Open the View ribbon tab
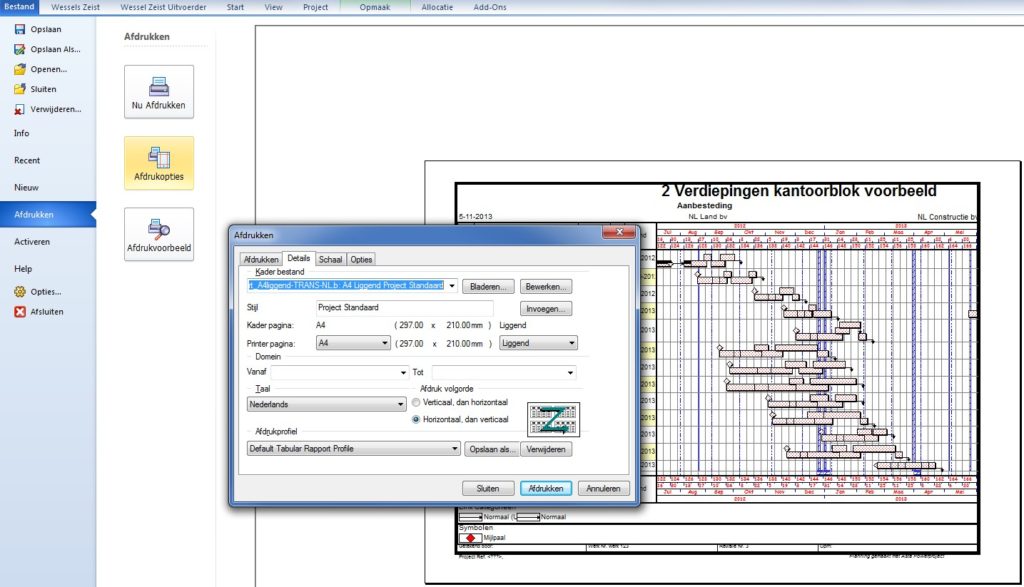Image resolution: width=1024 pixels, height=587 pixels. [274, 7]
